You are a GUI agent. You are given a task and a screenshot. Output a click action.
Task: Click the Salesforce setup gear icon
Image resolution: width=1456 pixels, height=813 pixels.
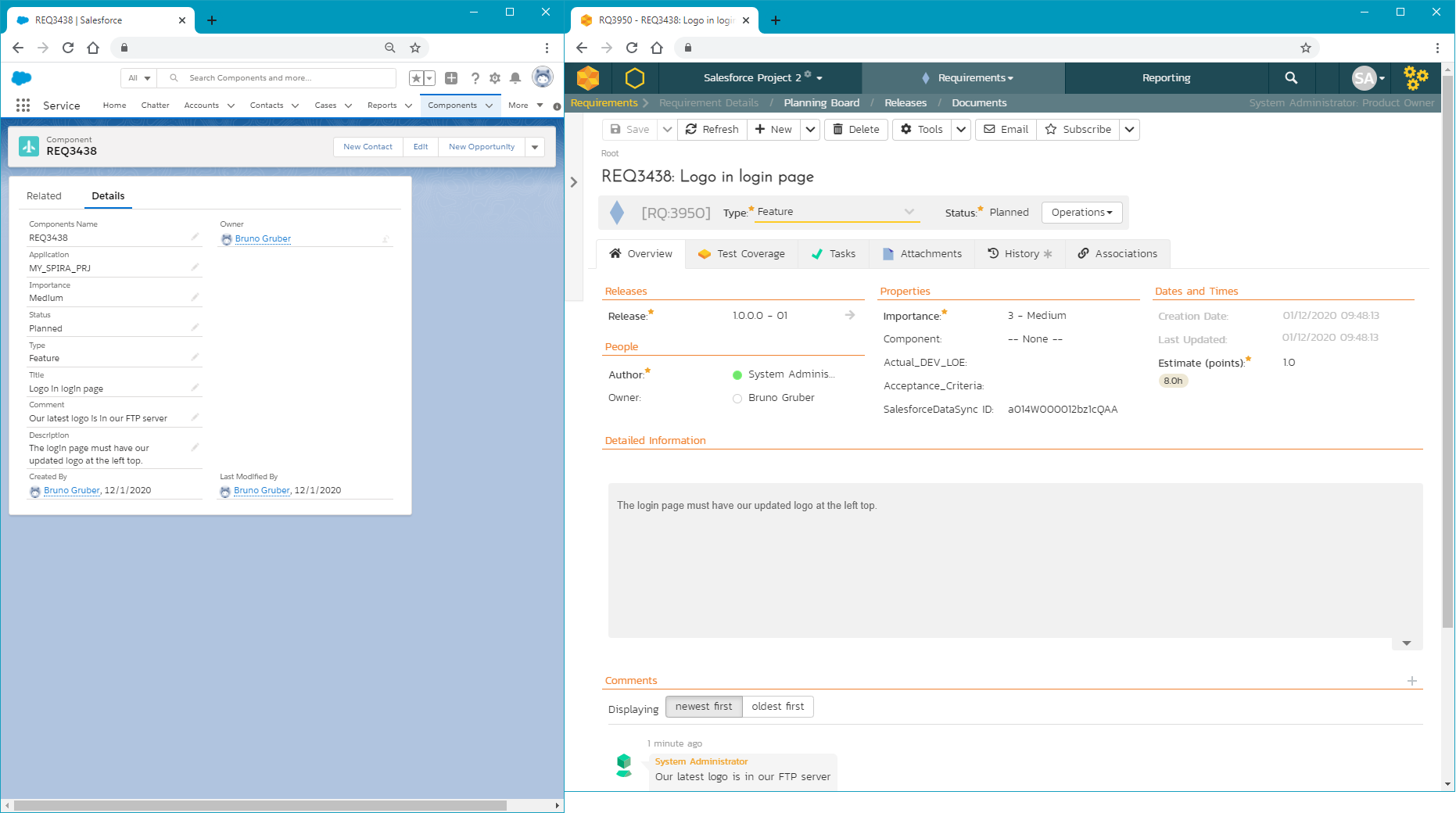point(495,78)
